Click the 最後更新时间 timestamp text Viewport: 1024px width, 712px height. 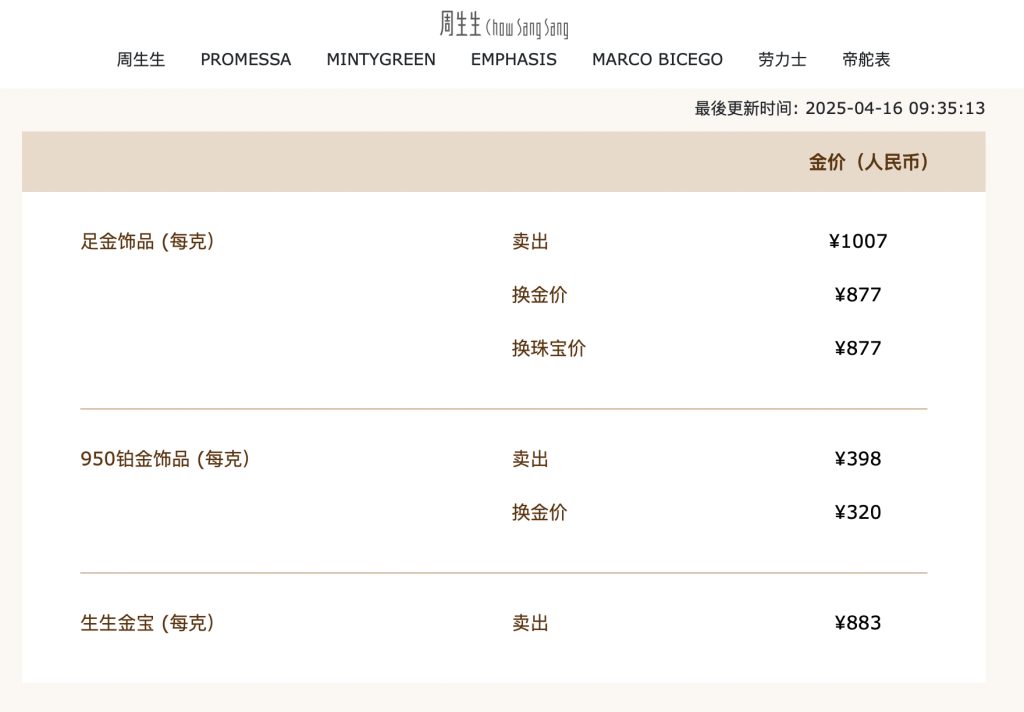(840, 108)
